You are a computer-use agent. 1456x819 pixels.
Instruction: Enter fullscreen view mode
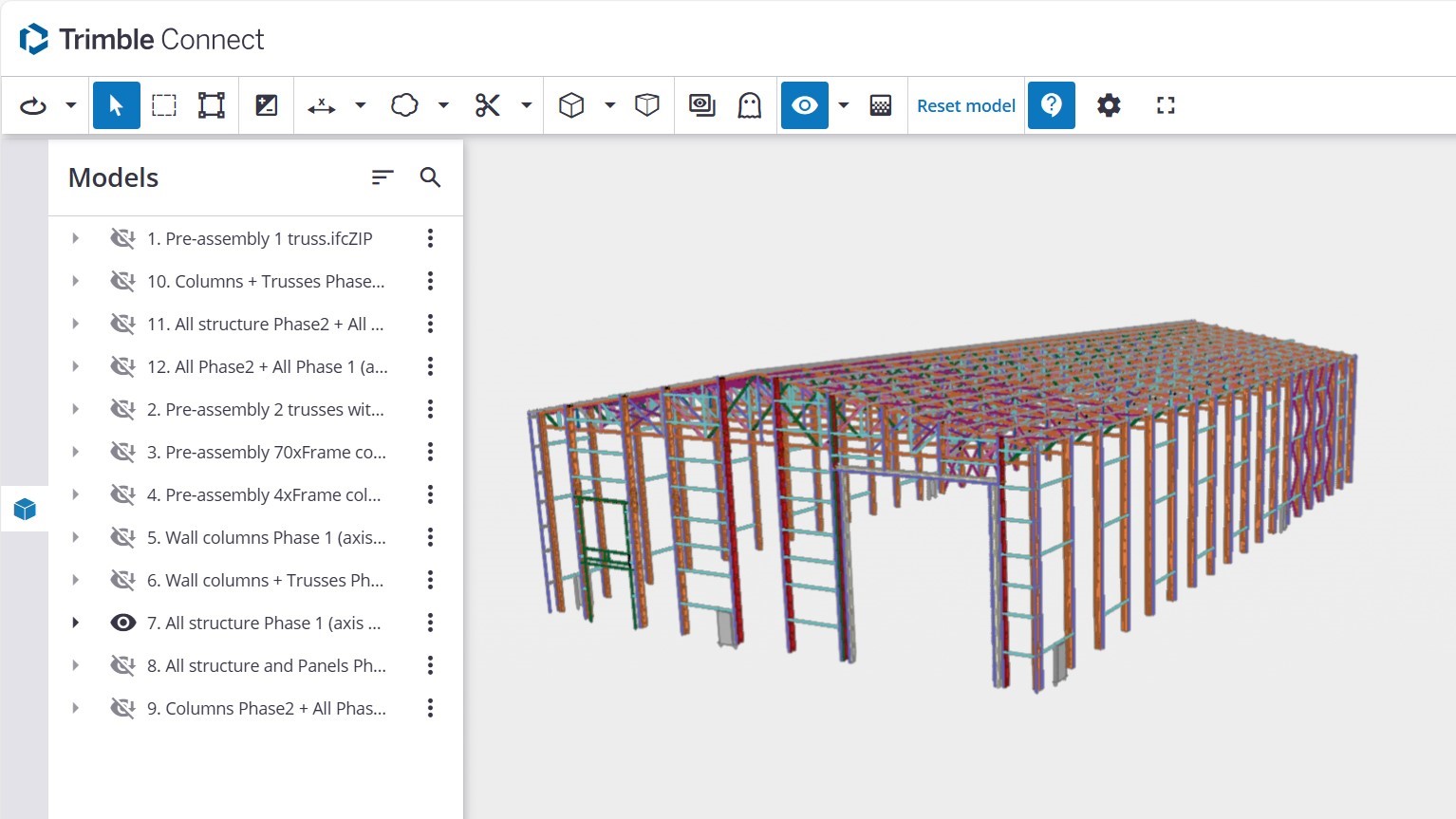pos(1166,105)
